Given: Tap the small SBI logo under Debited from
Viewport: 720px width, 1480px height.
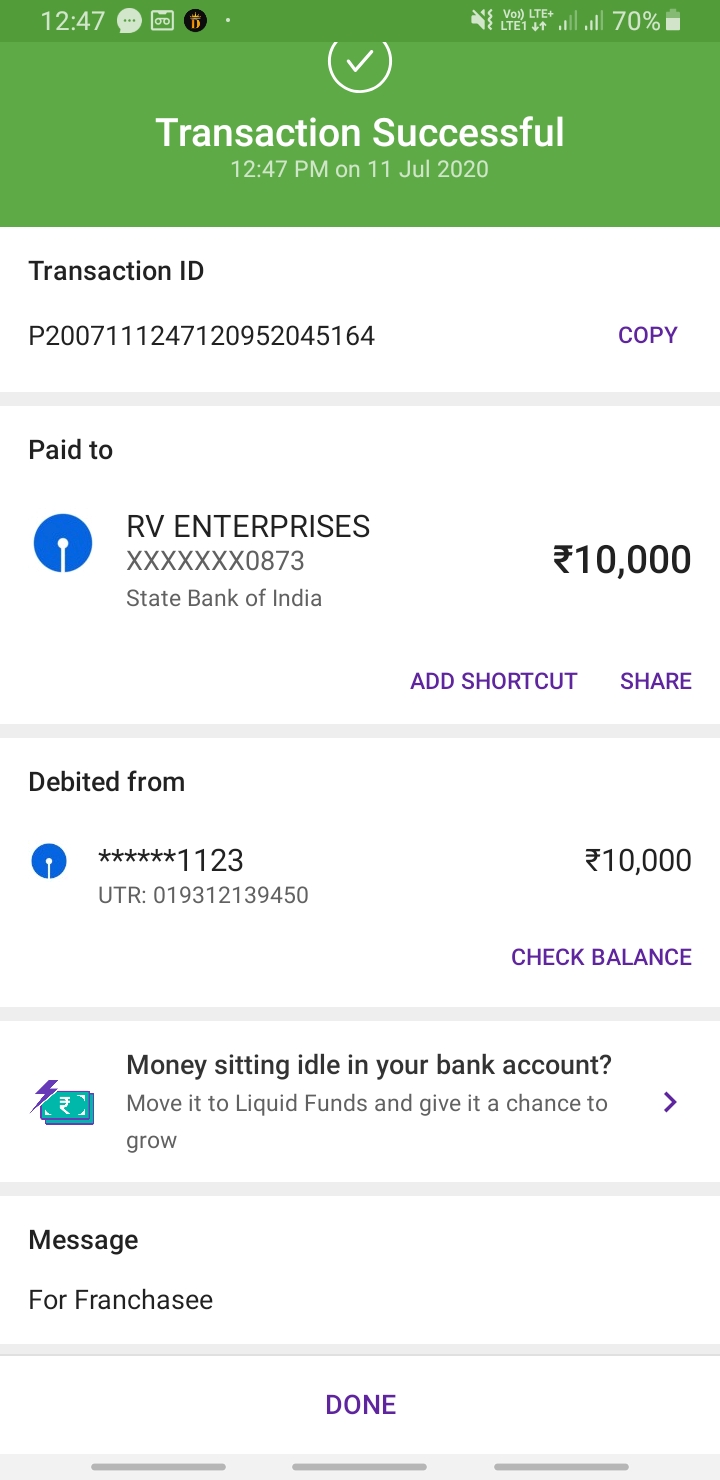Looking at the screenshot, I should tap(49, 860).
